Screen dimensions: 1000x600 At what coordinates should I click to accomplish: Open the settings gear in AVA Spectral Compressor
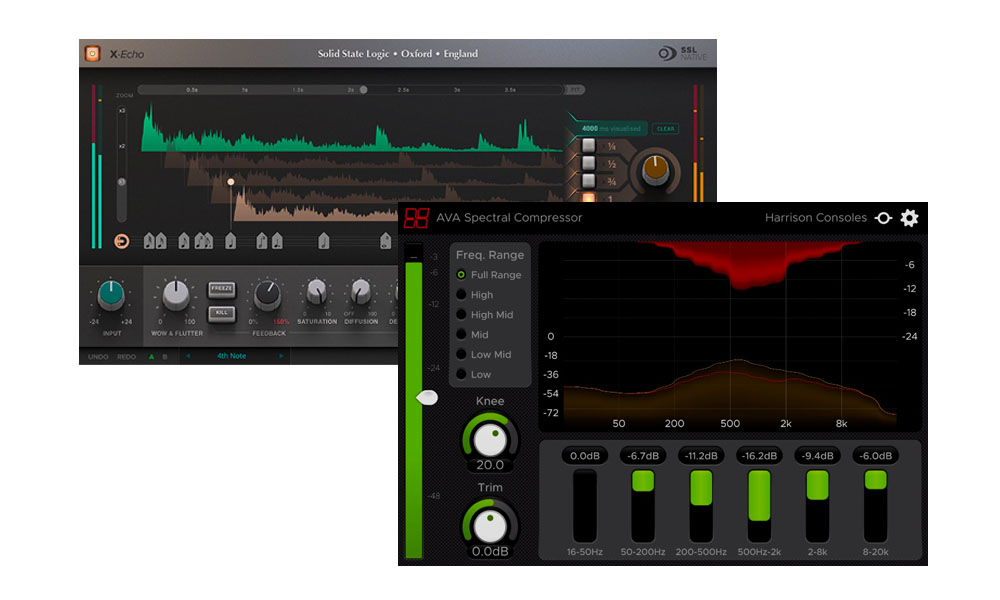click(x=909, y=218)
